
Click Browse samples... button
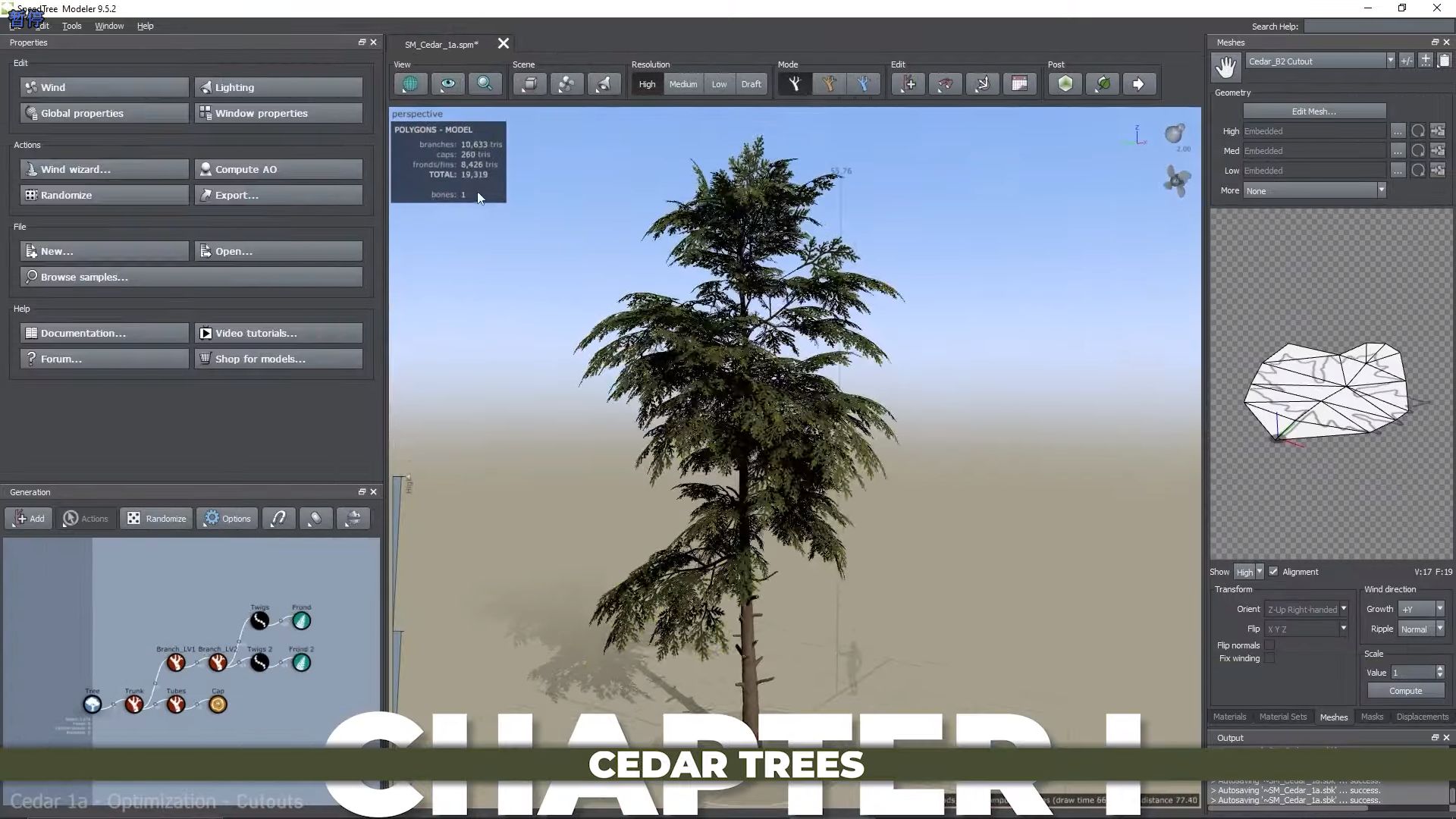click(x=192, y=277)
